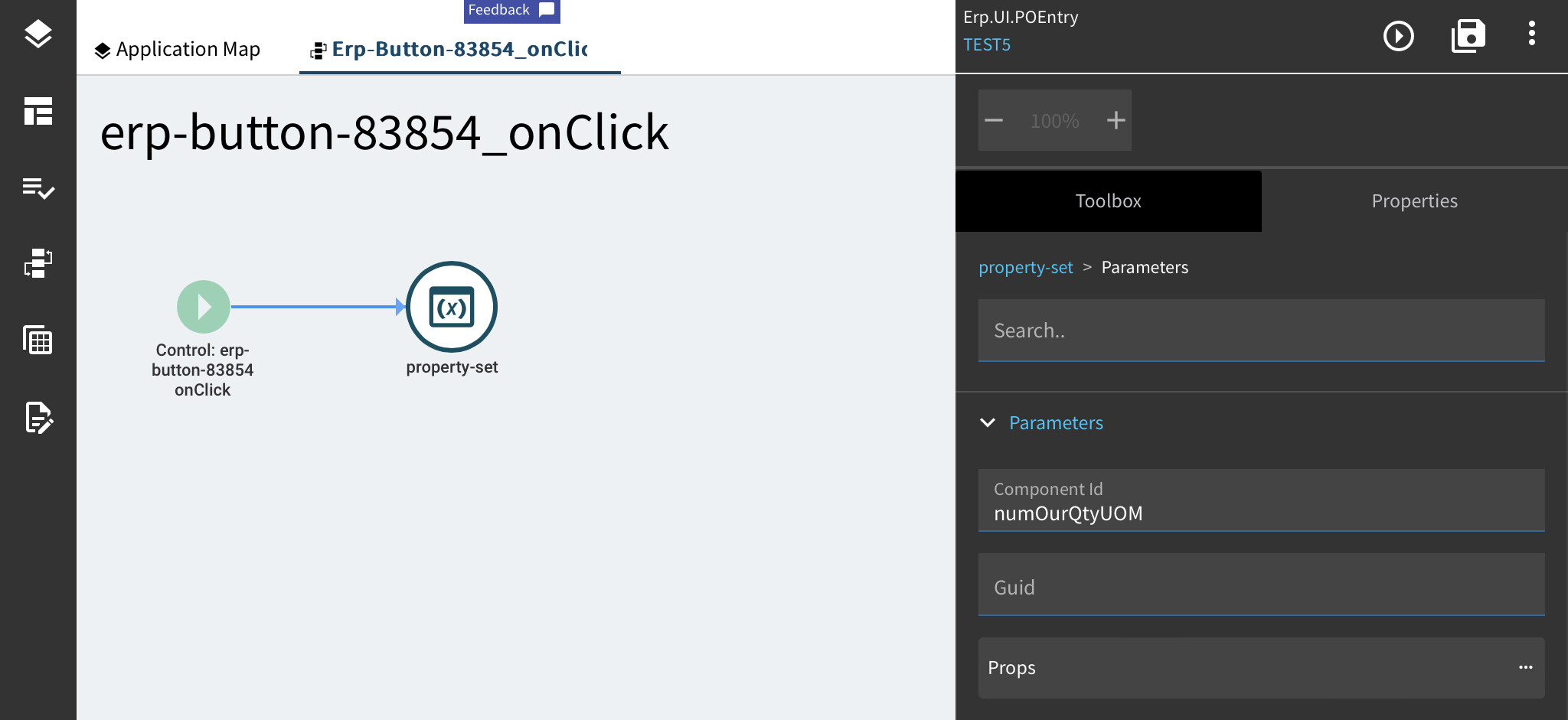The image size is (1568, 720).
Task: Click the Erp.UI.POEntry title
Action: point(1021,18)
